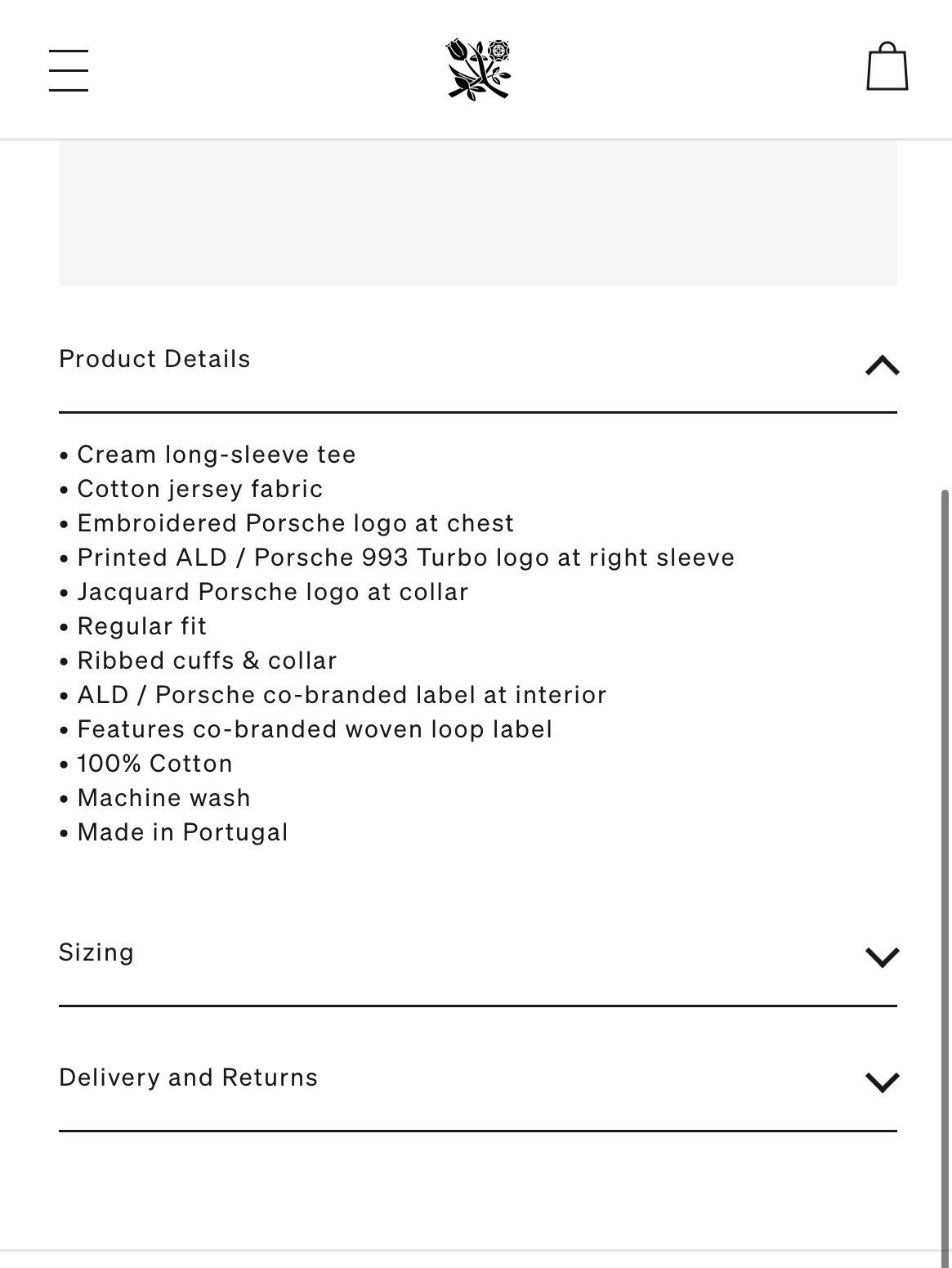Collapse Product Details with the up chevron
The image size is (952, 1268).
[882, 365]
